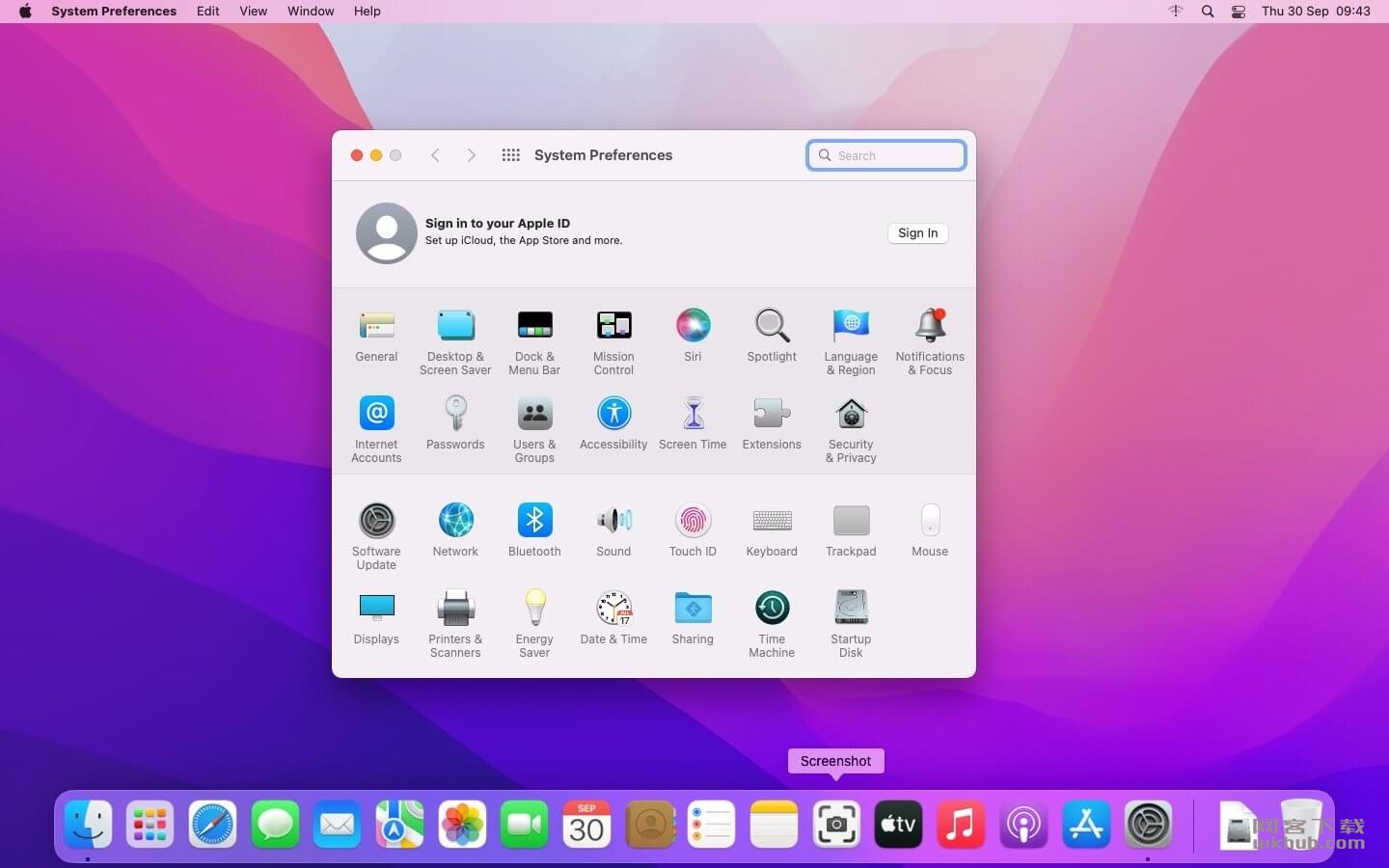Image resolution: width=1389 pixels, height=868 pixels.
Task: Open Network preferences
Action: coord(455,530)
